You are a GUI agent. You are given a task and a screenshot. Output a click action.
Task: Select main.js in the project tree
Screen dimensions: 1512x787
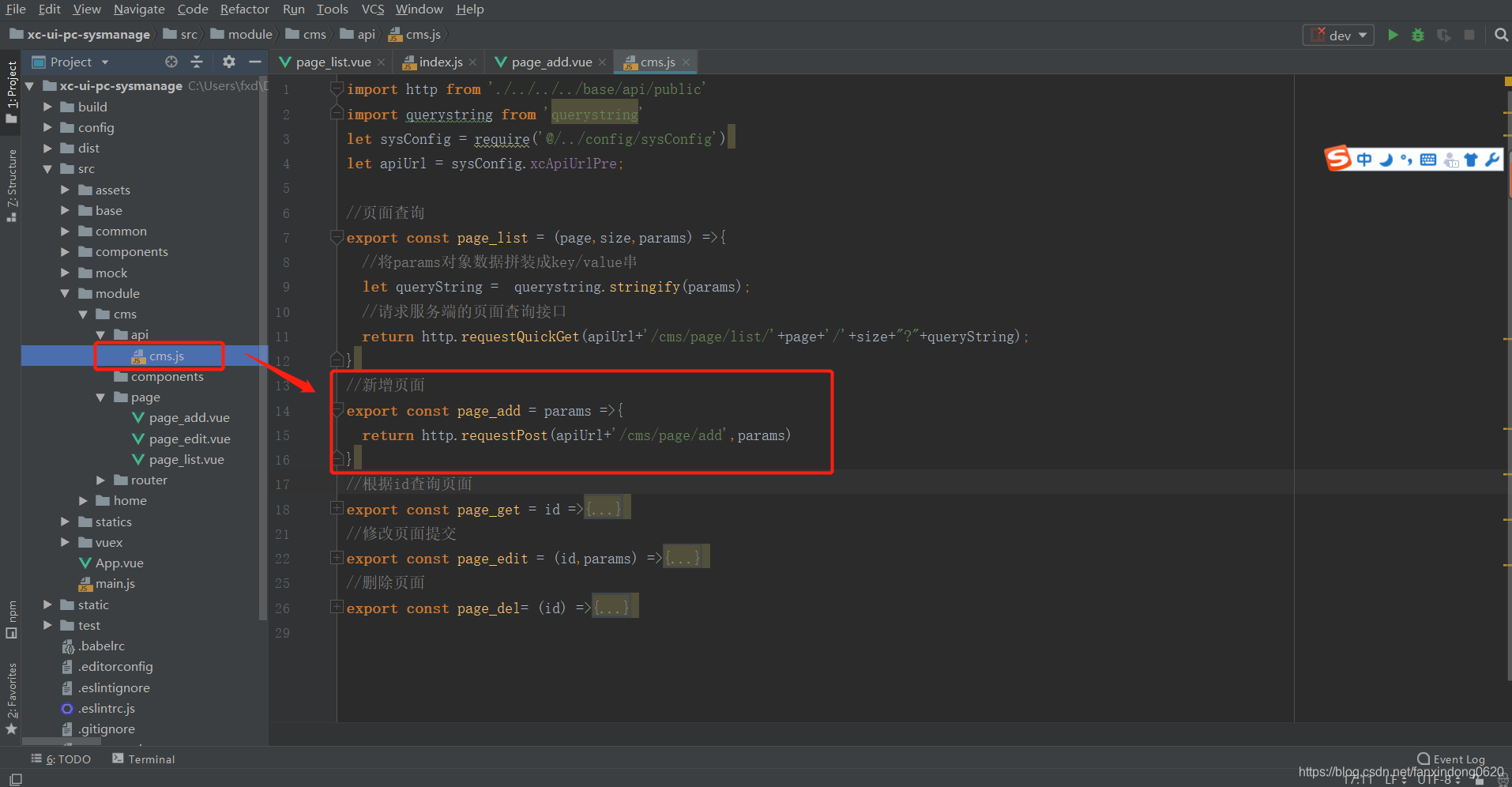(115, 583)
